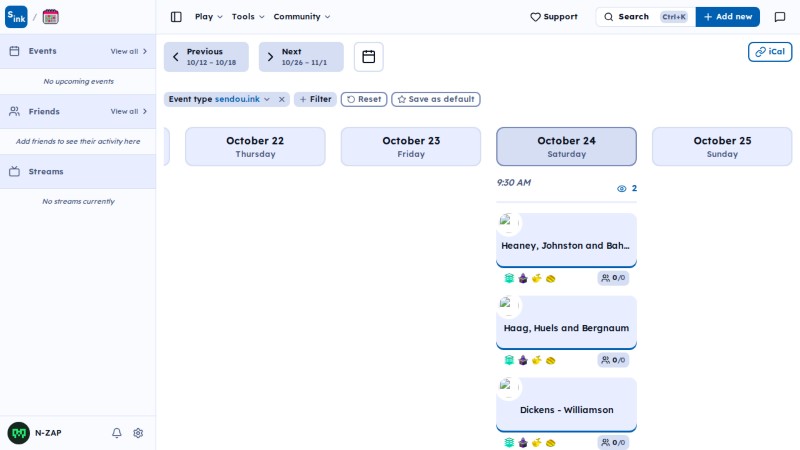This screenshot has height=450, width=800.
Task: Click Rainmaker icon under Heaney event
Action: point(537,278)
